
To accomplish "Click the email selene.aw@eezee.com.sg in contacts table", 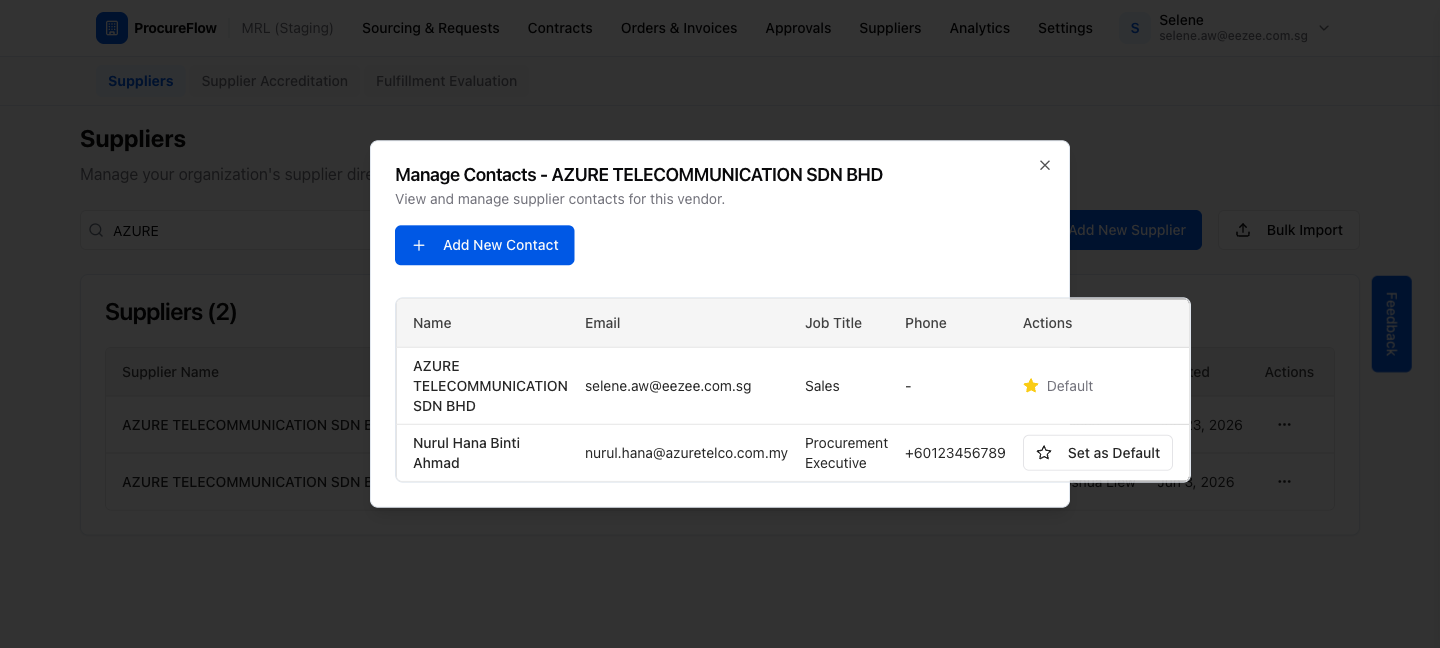I will point(668,386).
